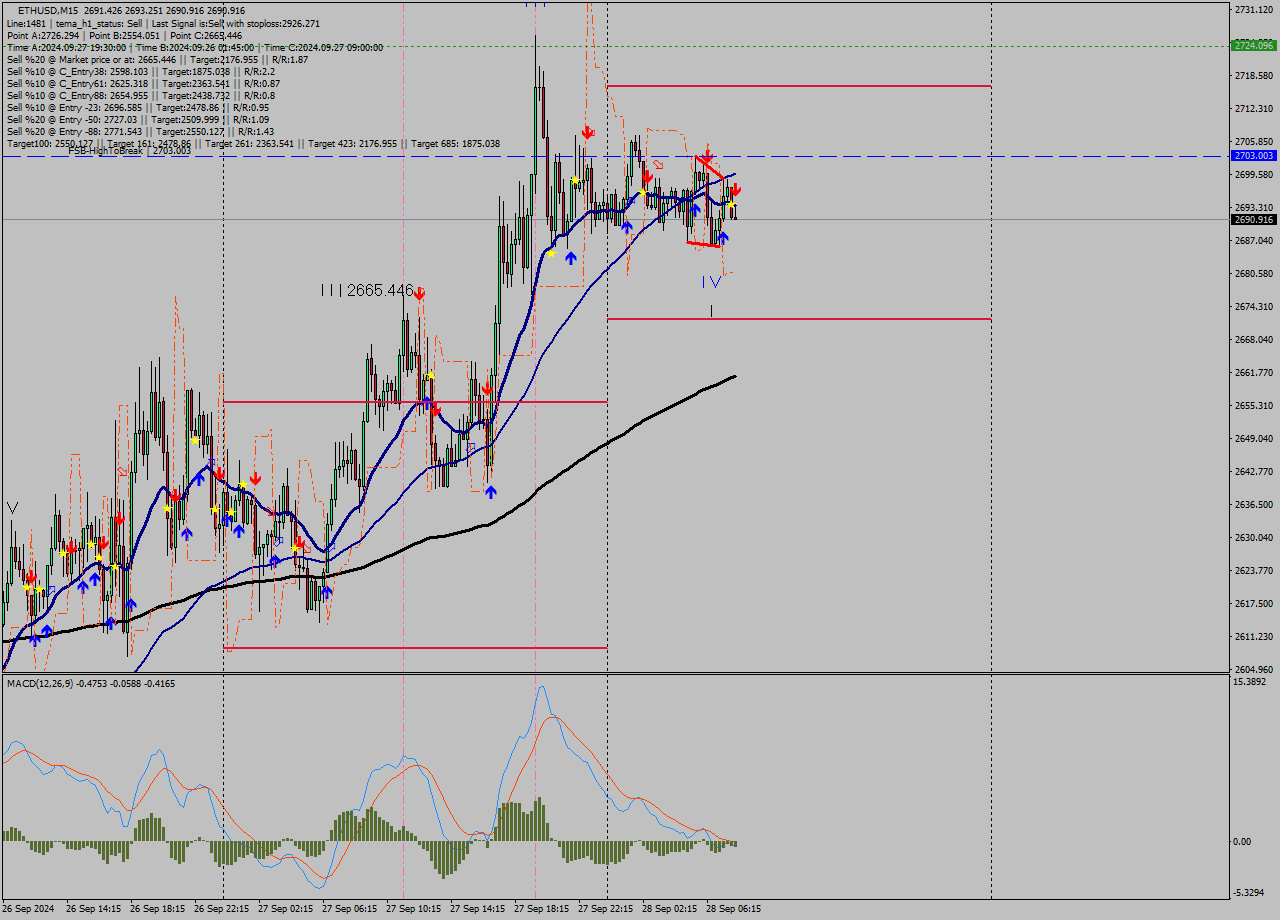The width and height of the screenshot is (1280, 920).
Task: Click the yellow star on the latest candle
Action: (x=731, y=205)
